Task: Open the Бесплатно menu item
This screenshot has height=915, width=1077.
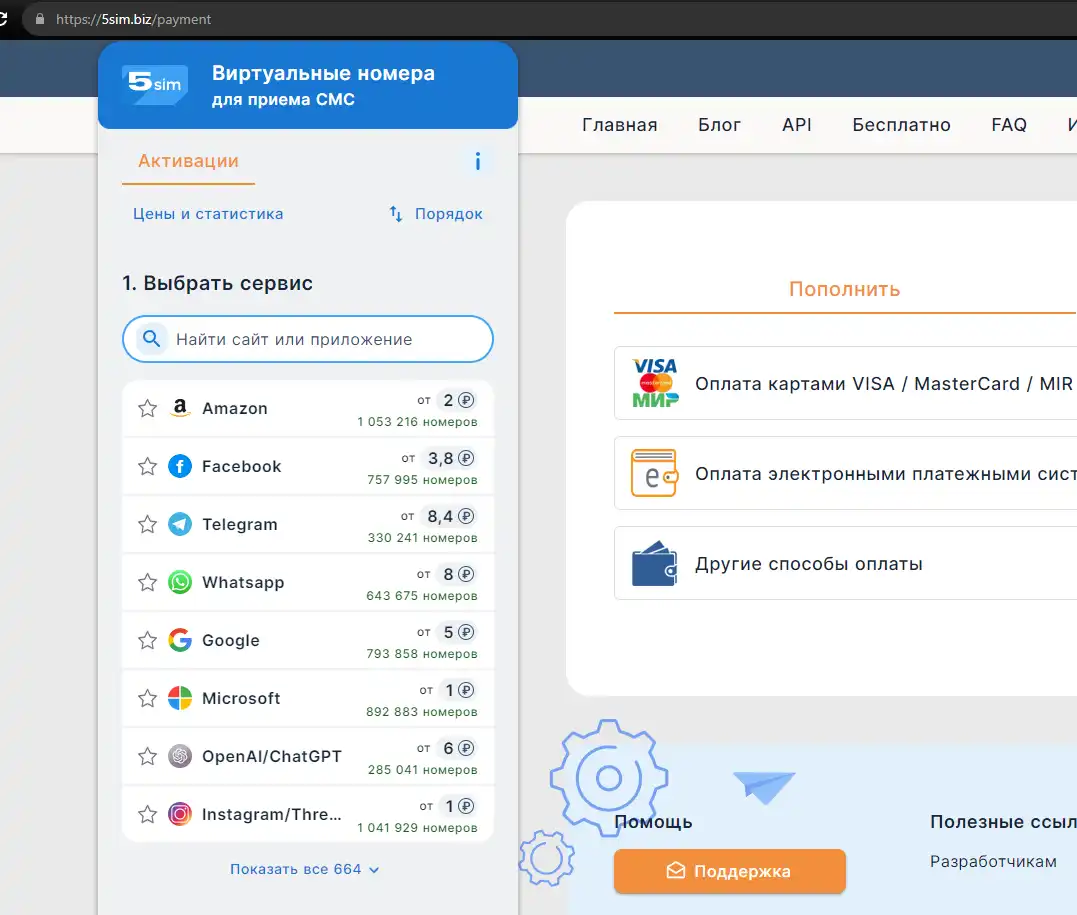Action: [x=901, y=124]
